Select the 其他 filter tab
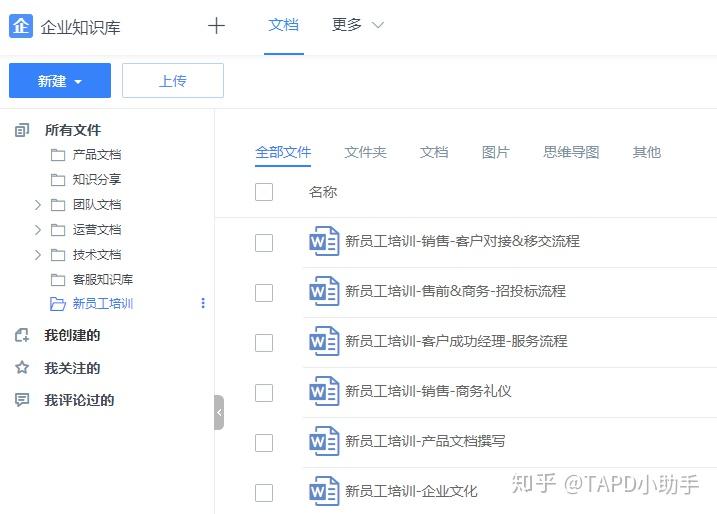717x514 pixels. tap(647, 152)
